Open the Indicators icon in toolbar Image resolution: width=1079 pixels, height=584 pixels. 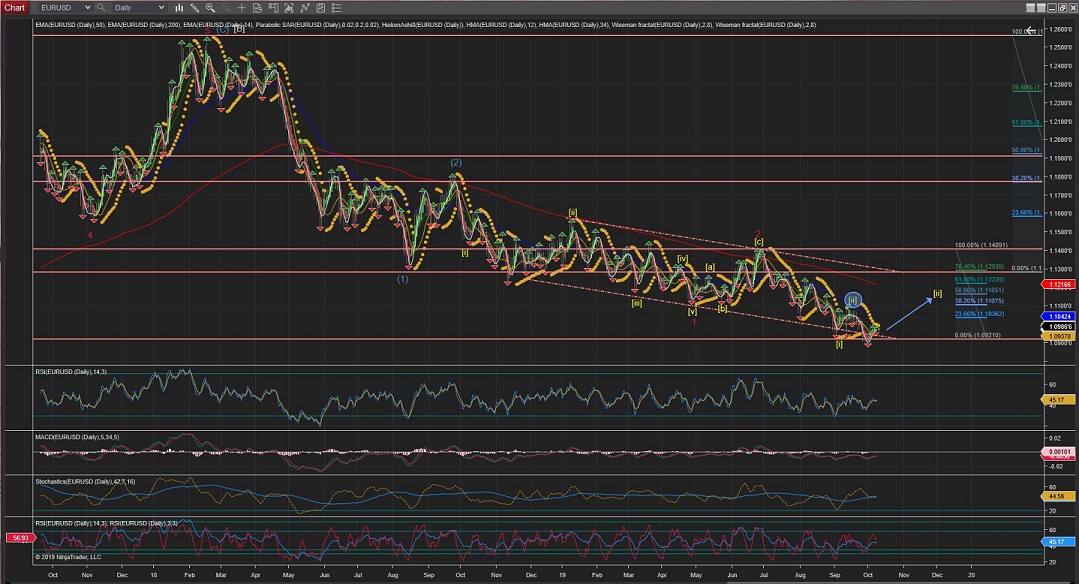289,8
